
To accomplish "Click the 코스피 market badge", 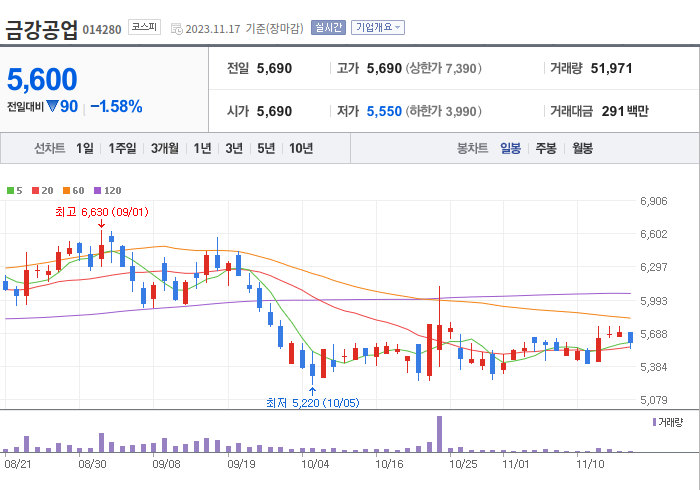I will click(x=144, y=27).
